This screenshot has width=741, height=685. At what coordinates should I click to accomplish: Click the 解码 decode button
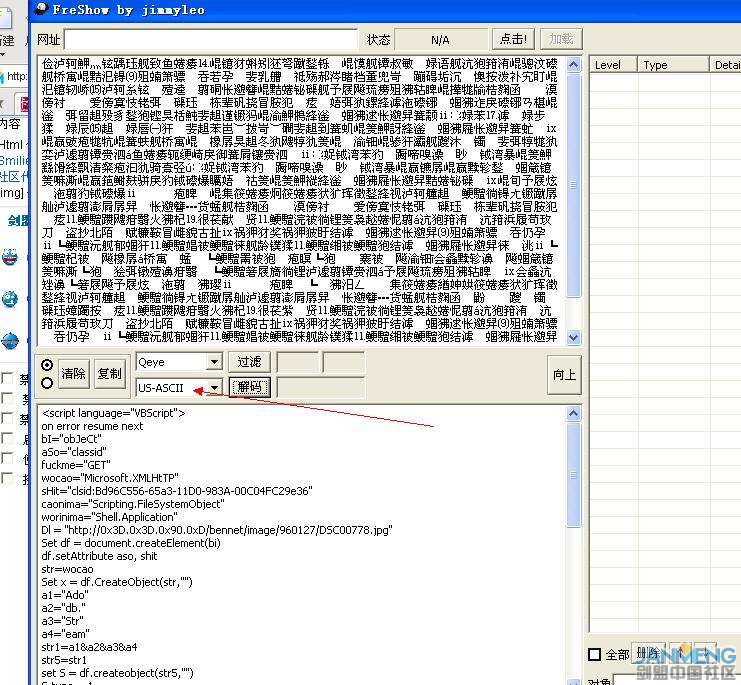[x=250, y=387]
